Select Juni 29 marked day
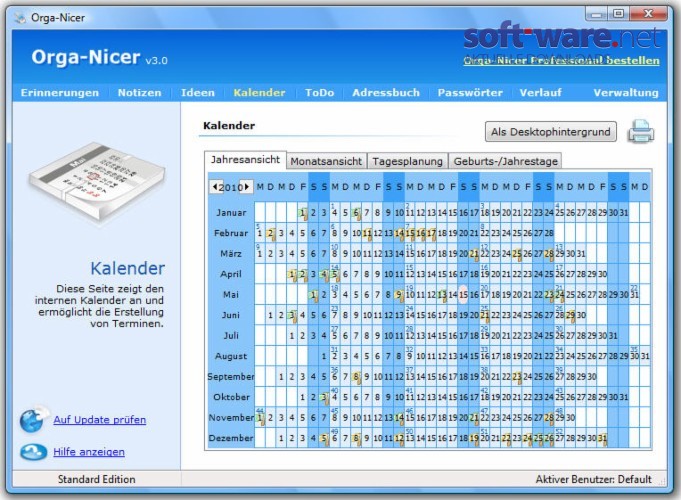 coord(570,315)
